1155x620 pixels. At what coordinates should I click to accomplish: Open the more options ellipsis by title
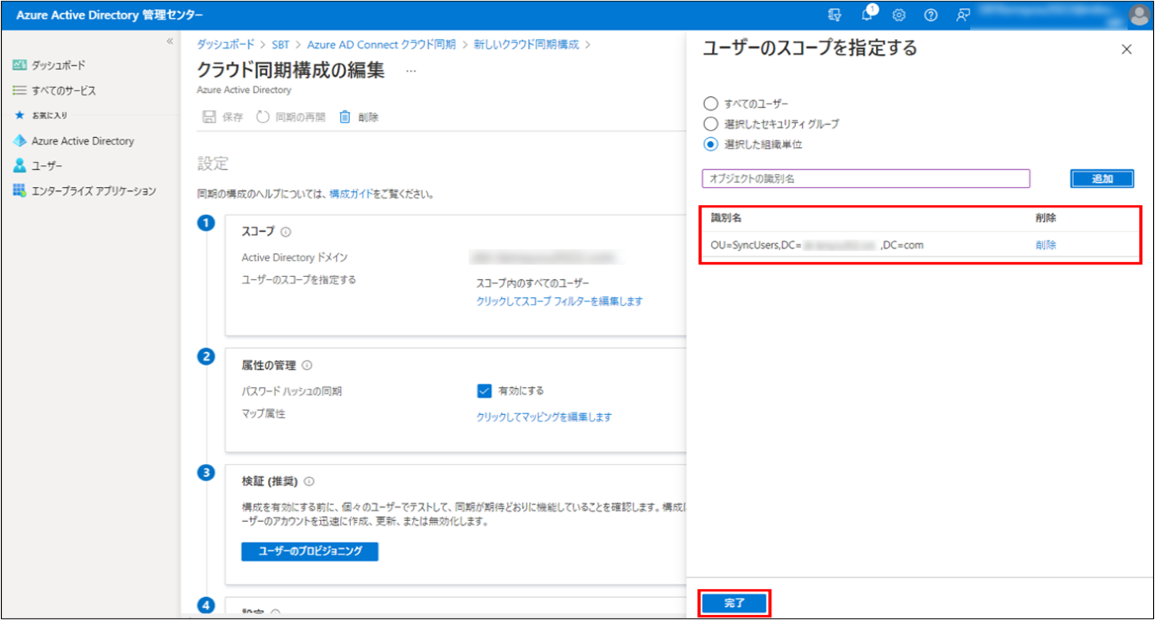point(411,71)
